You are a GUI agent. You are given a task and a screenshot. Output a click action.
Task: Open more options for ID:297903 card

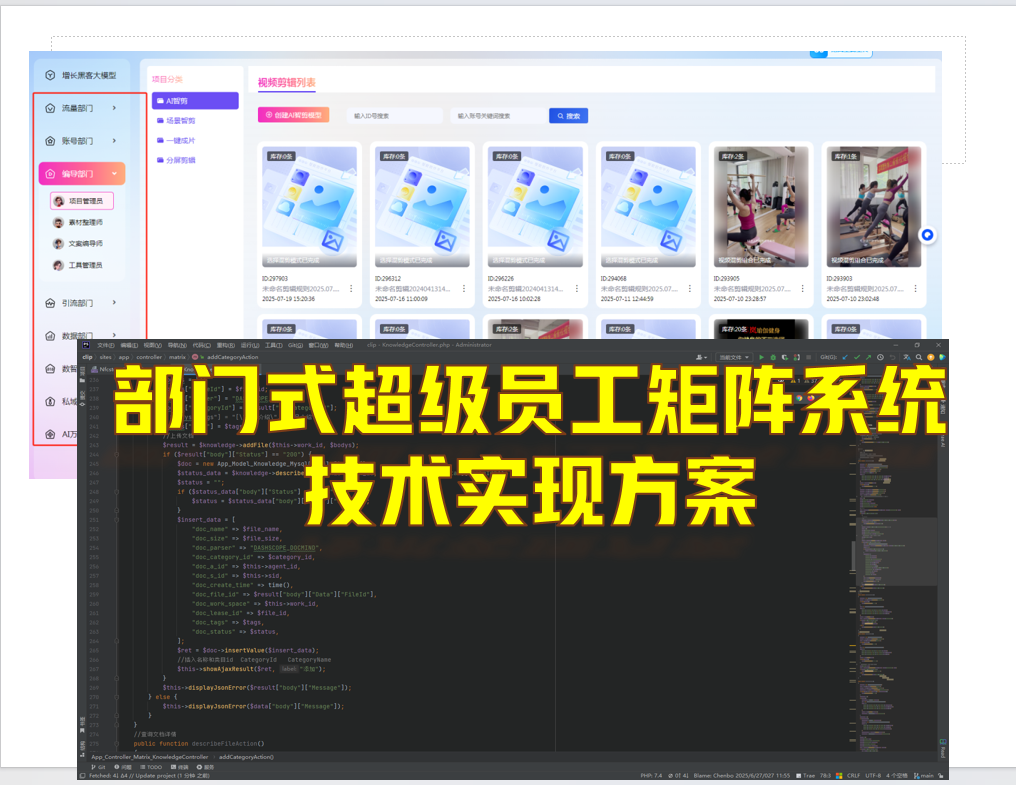coord(351,288)
